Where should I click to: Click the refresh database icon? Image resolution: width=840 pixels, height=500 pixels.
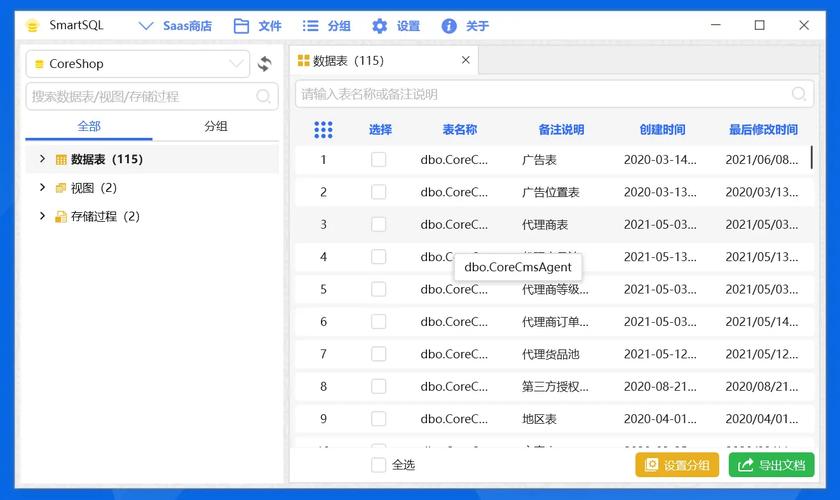click(264, 64)
